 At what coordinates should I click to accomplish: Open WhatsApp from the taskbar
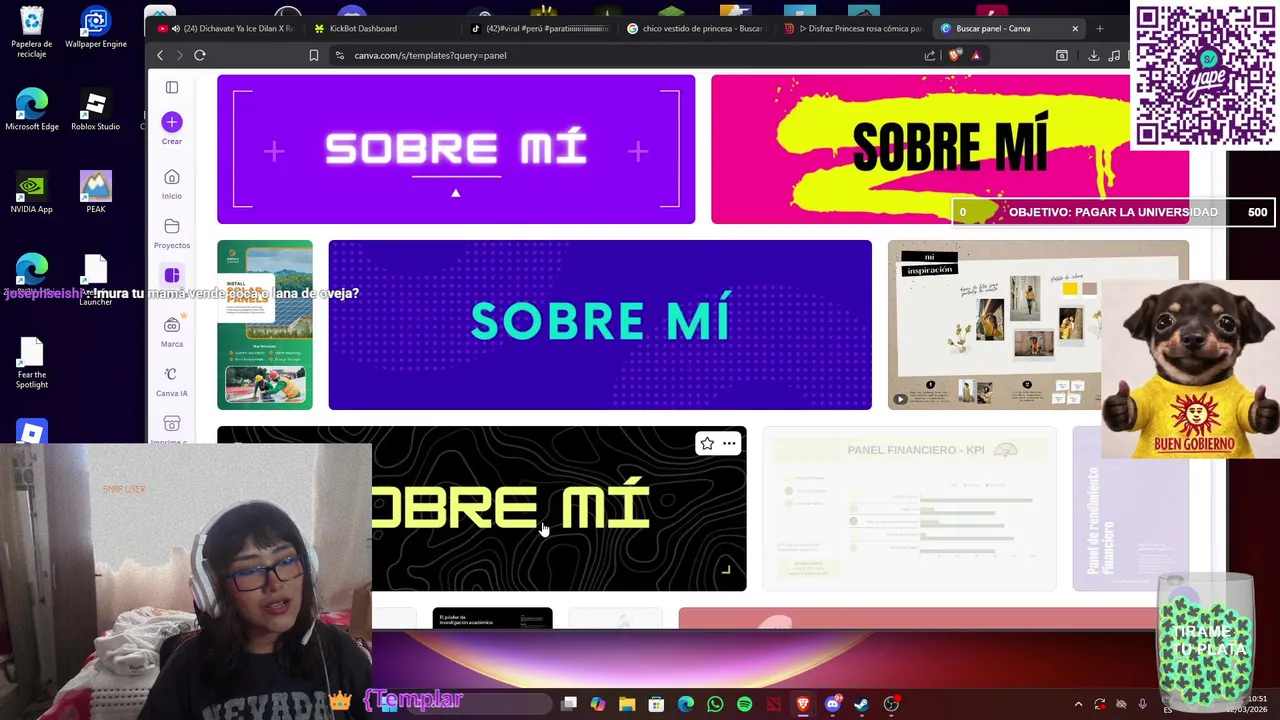pyautogui.click(x=715, y=705)
